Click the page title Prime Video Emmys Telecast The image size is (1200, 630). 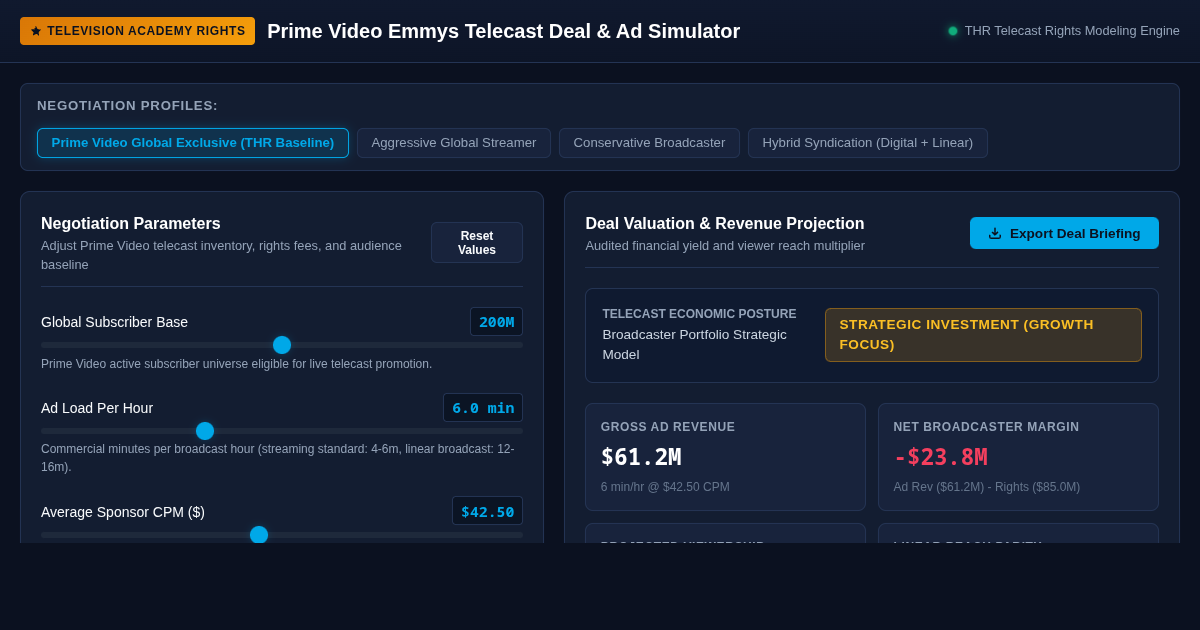coord(503,31)
